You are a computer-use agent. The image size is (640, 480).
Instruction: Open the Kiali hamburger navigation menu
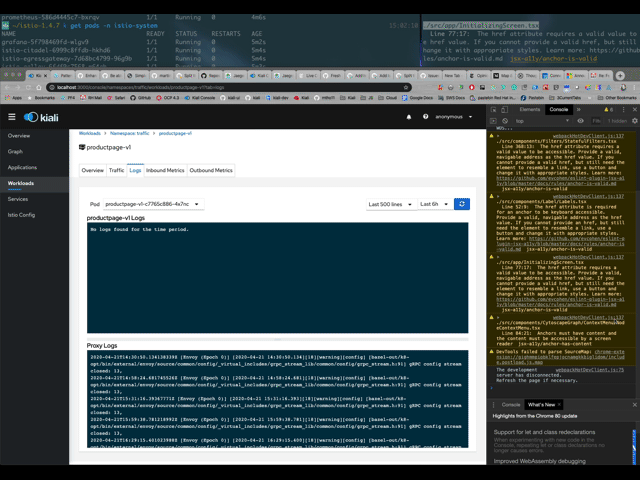pyautogui.click(x=12, y=117)
